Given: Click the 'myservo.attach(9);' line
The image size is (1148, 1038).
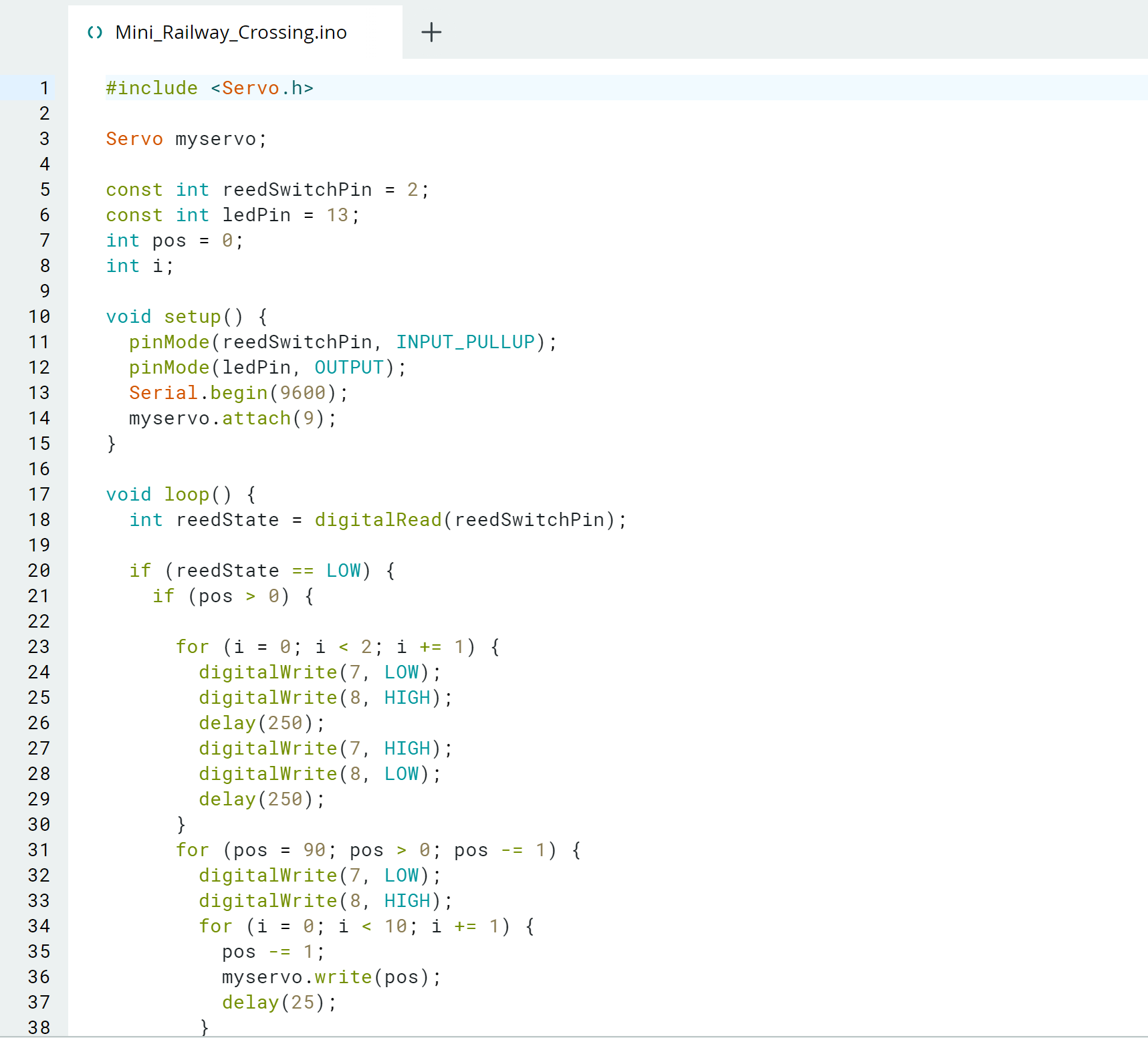Looking at the screenshot, I should tap(233, 418).
